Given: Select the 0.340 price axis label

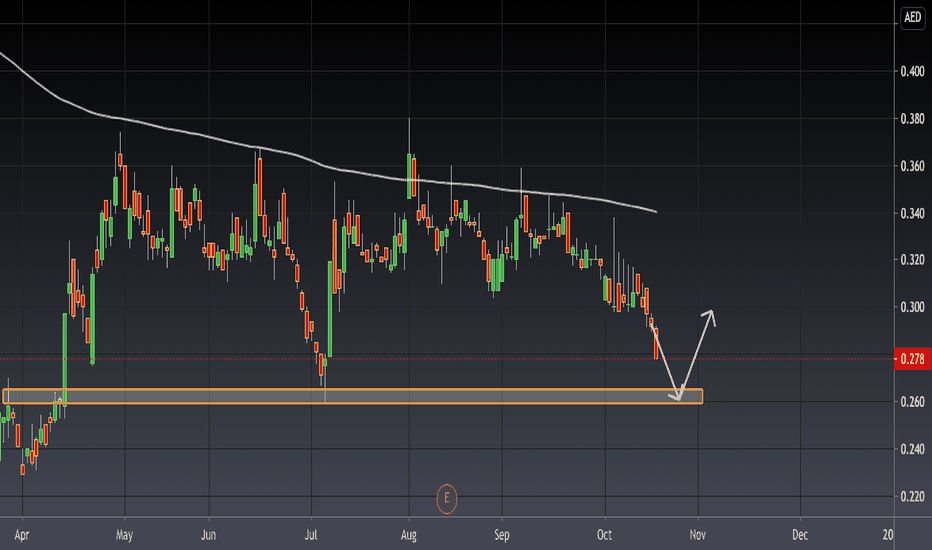Looking at the screenshot, I should point(912,213).
